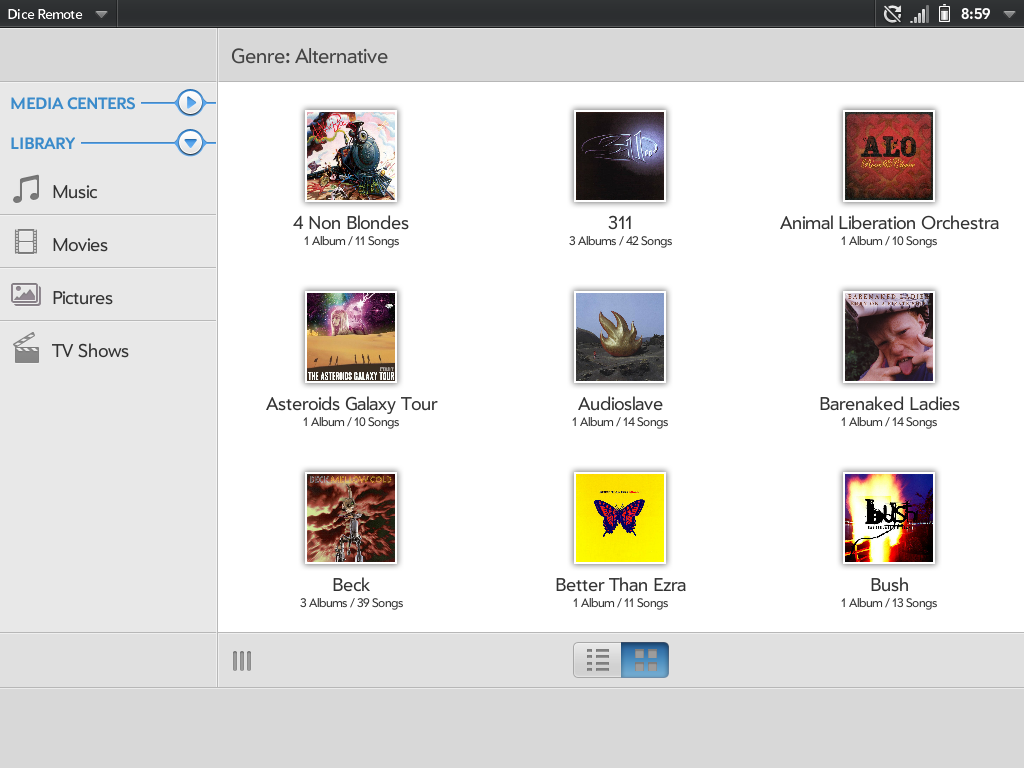Tap the battery icon in status bar

pos(944,14)
